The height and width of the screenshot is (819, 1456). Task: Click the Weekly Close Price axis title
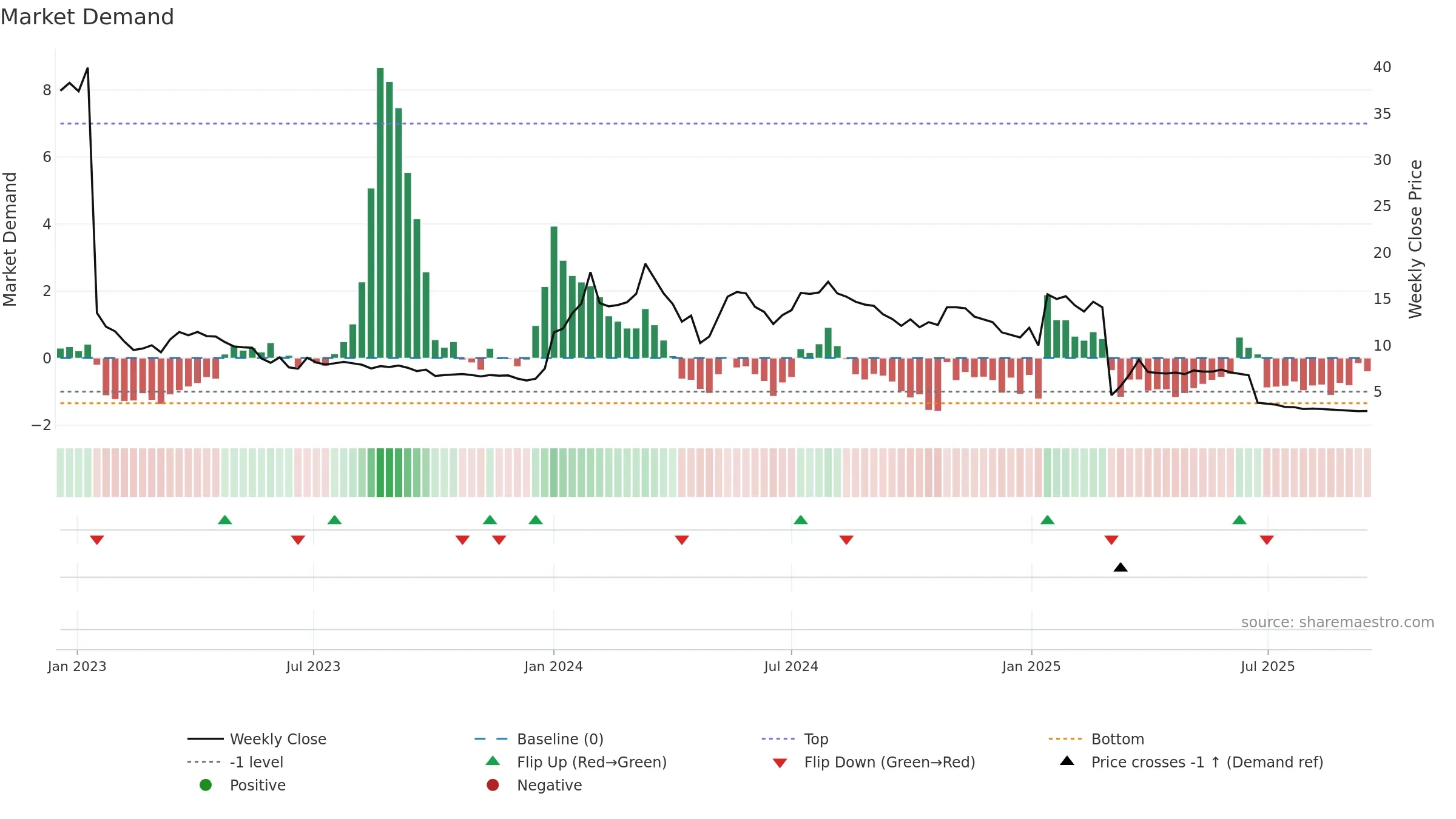pos(1416,239)
